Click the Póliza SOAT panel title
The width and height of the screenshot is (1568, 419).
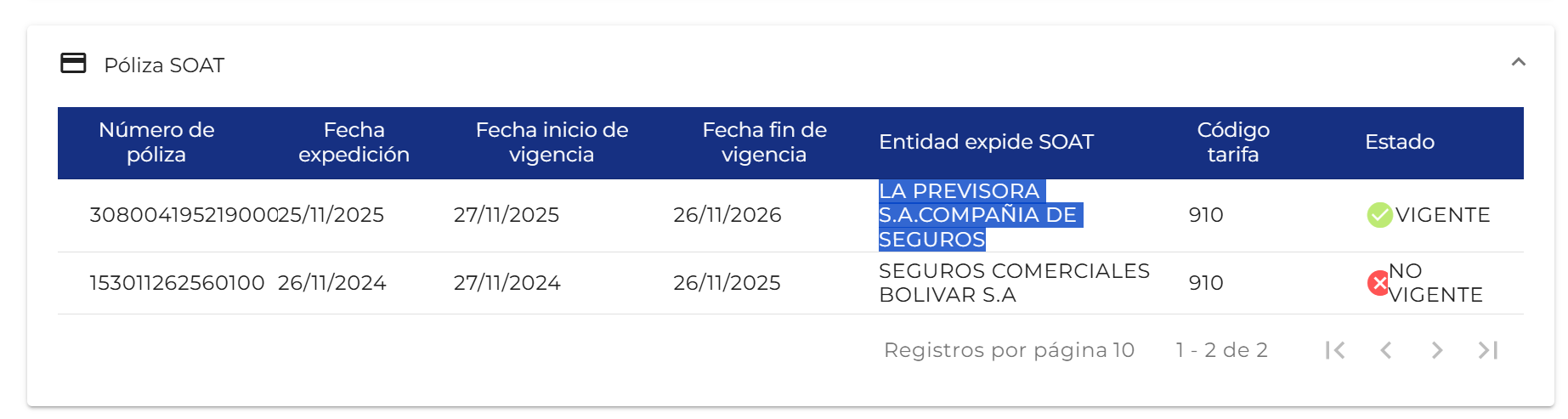tap(164, 65)
